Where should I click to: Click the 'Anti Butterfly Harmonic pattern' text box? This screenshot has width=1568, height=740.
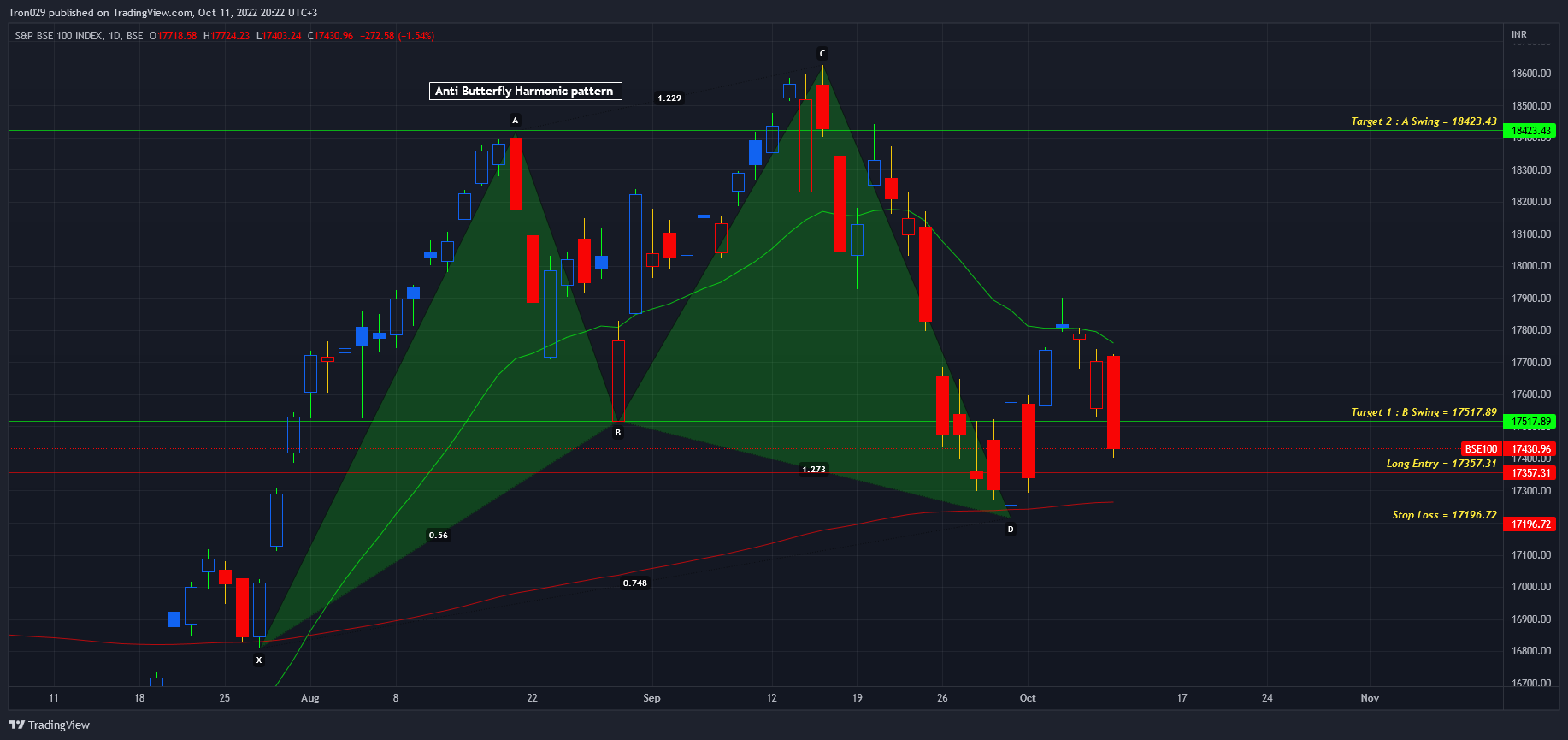pyautogui.click(x=525, y=91)
